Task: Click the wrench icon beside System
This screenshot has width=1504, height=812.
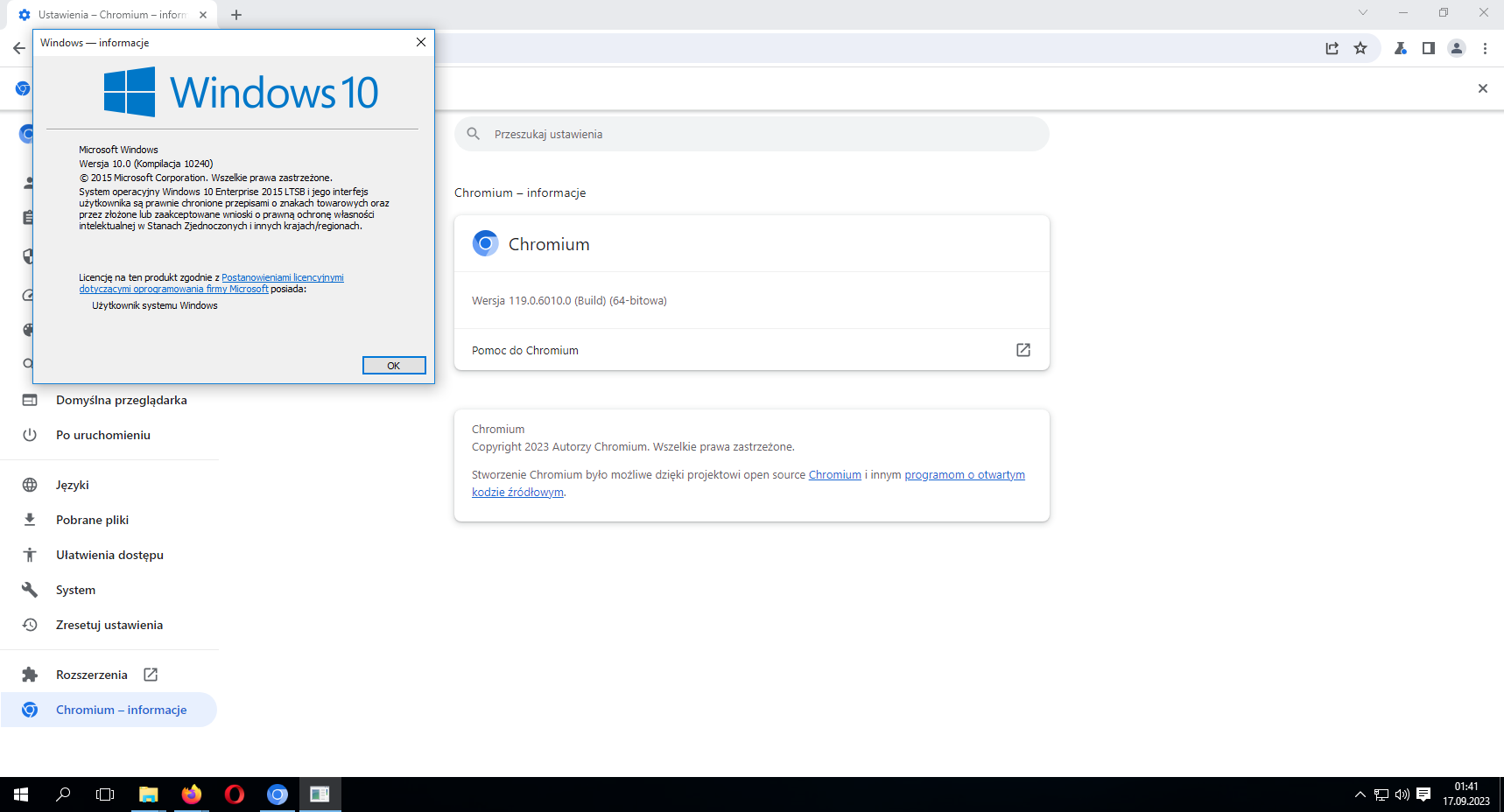Action: click(x=30, y=590)
